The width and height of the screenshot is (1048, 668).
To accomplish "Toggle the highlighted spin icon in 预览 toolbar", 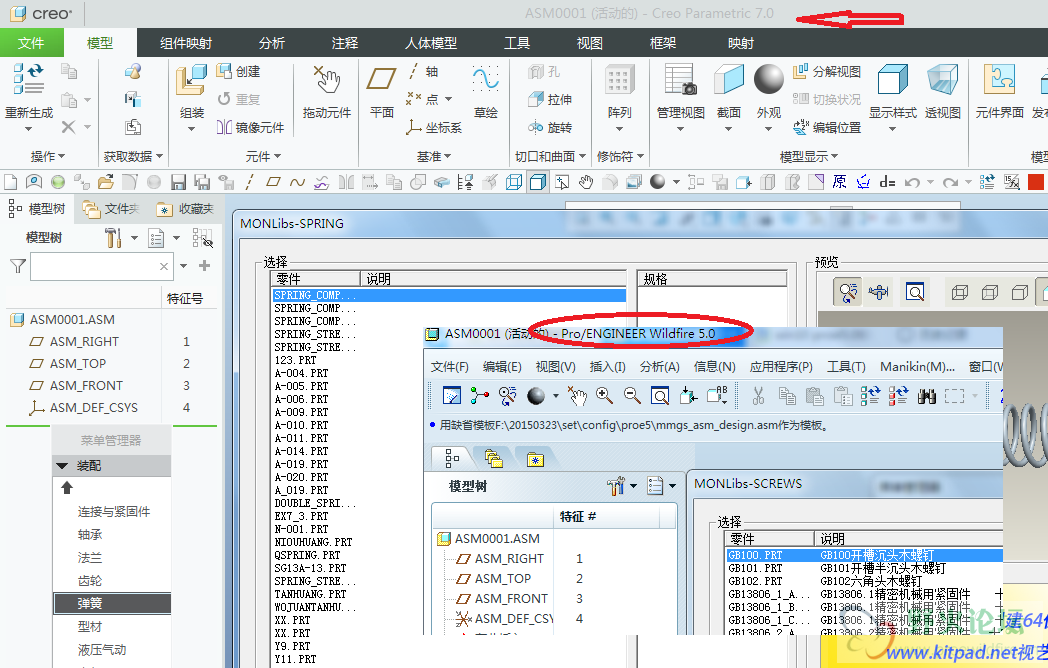I will pos(848,292).
